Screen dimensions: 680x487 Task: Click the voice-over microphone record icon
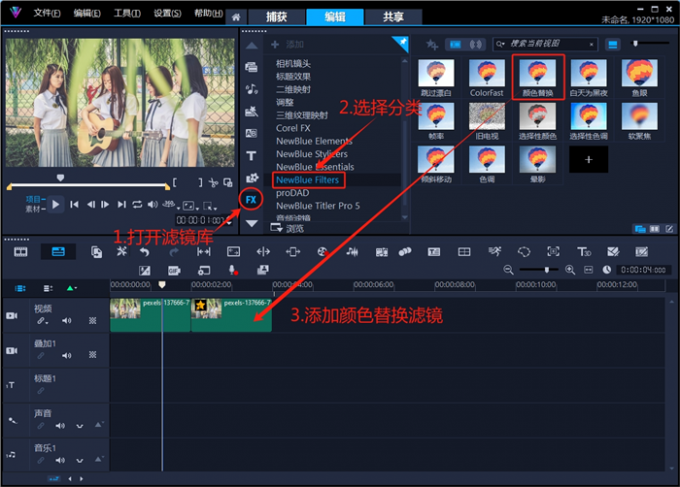coord(233,270)
